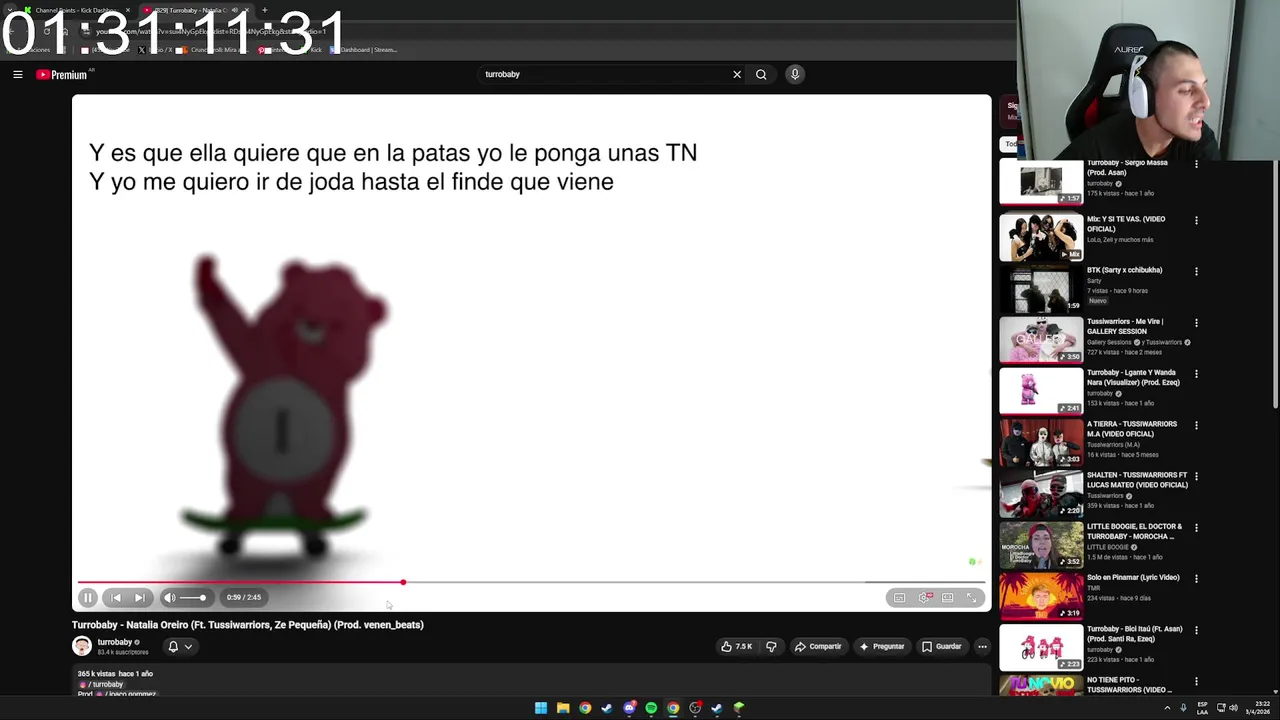Mute the video volume speaker

click(169, 597)
